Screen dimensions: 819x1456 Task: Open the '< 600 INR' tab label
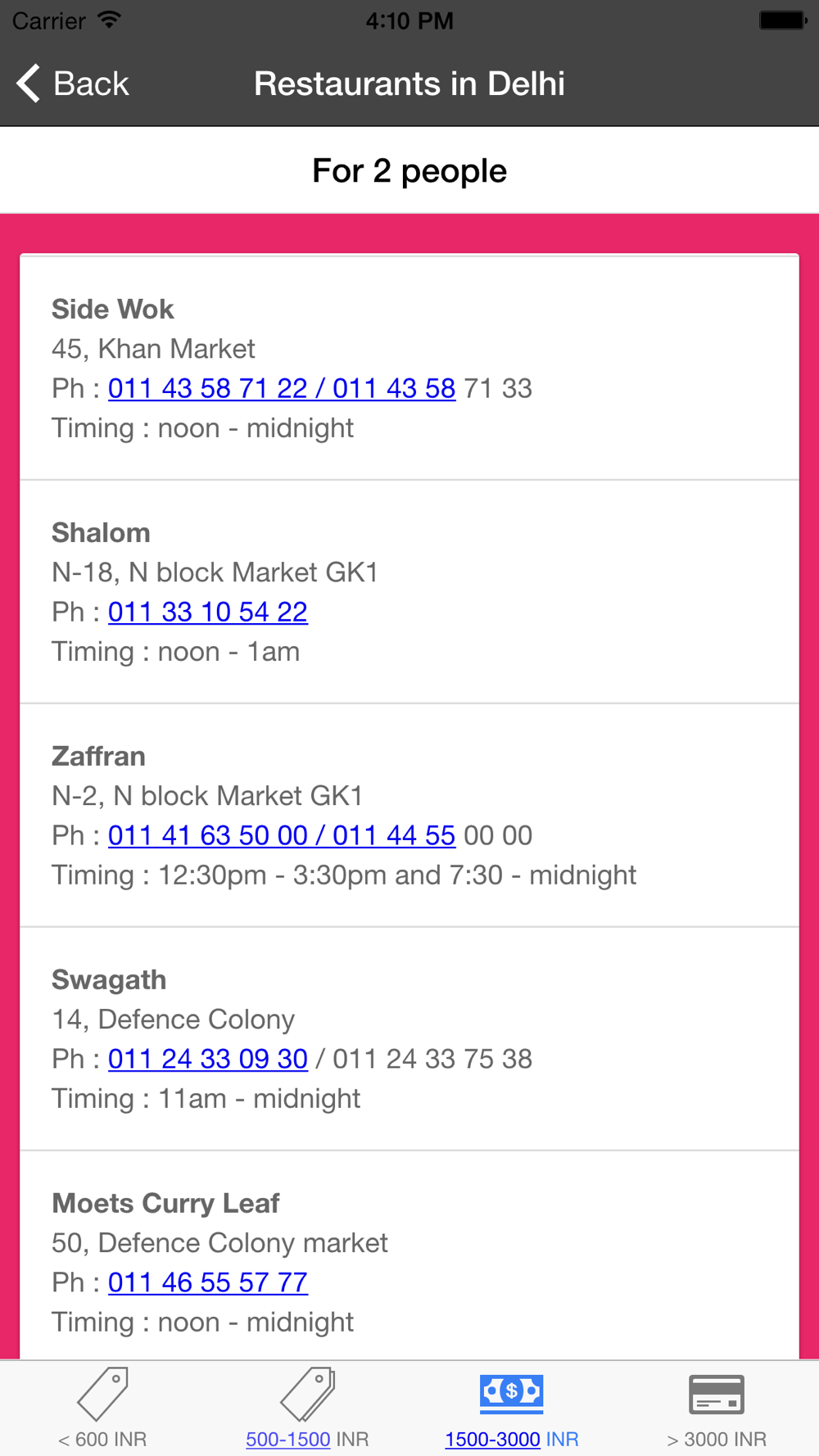[x=102, y=1439]
